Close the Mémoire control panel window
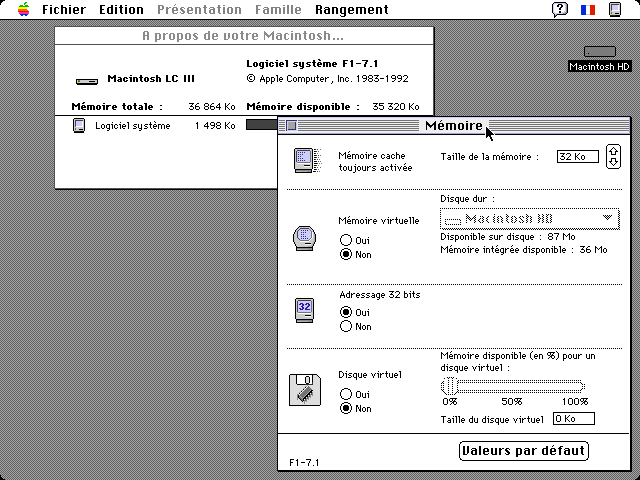The image size is (640, 480). click(291, 125)
